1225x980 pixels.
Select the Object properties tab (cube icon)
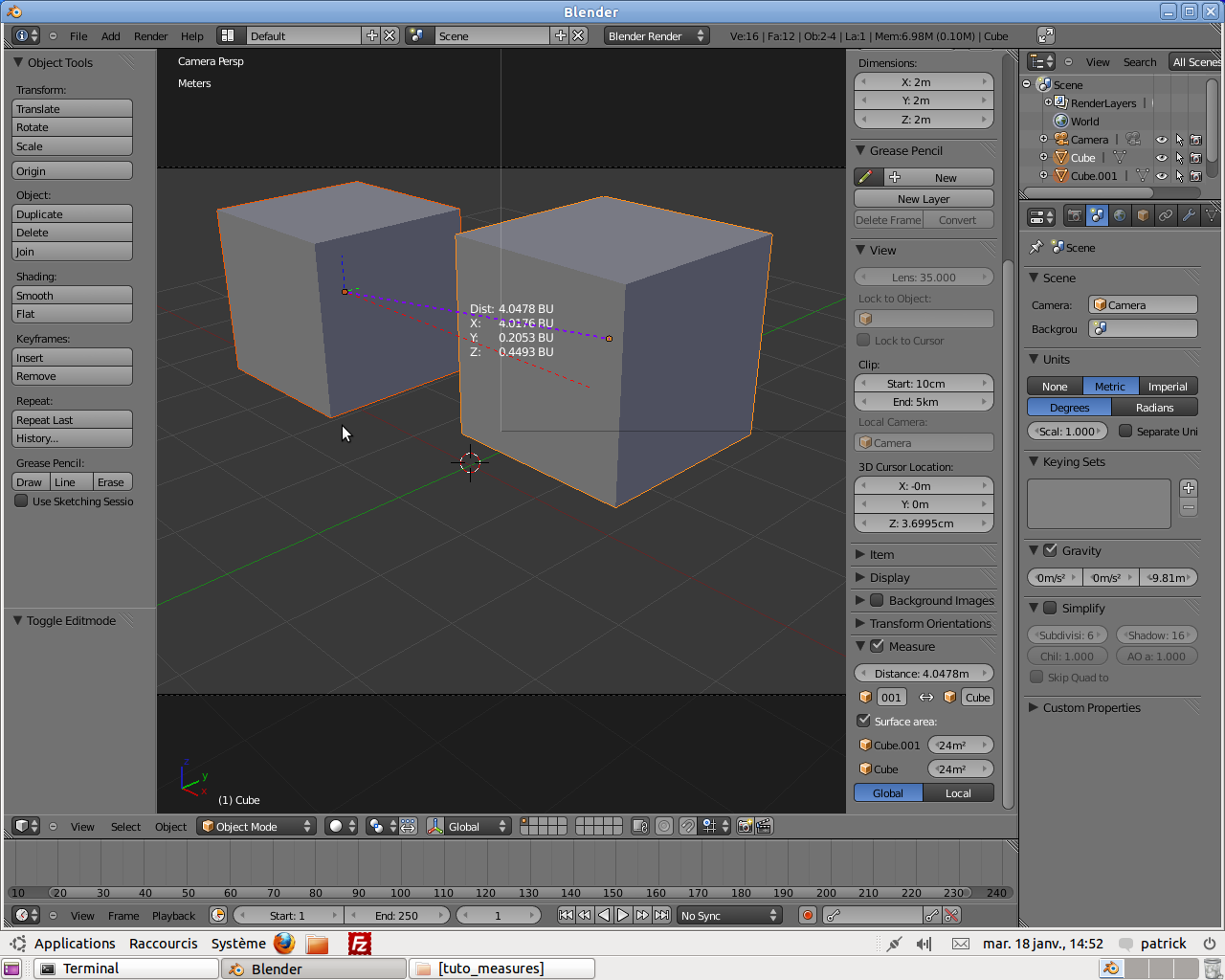[1142, 215]
